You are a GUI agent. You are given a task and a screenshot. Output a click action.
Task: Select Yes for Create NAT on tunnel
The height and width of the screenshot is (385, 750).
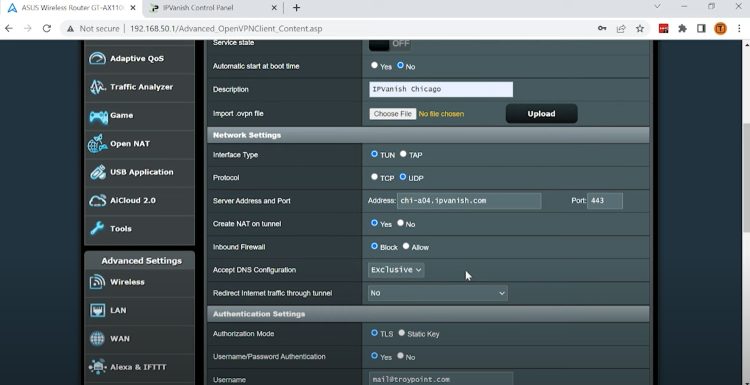coord(375,223)
